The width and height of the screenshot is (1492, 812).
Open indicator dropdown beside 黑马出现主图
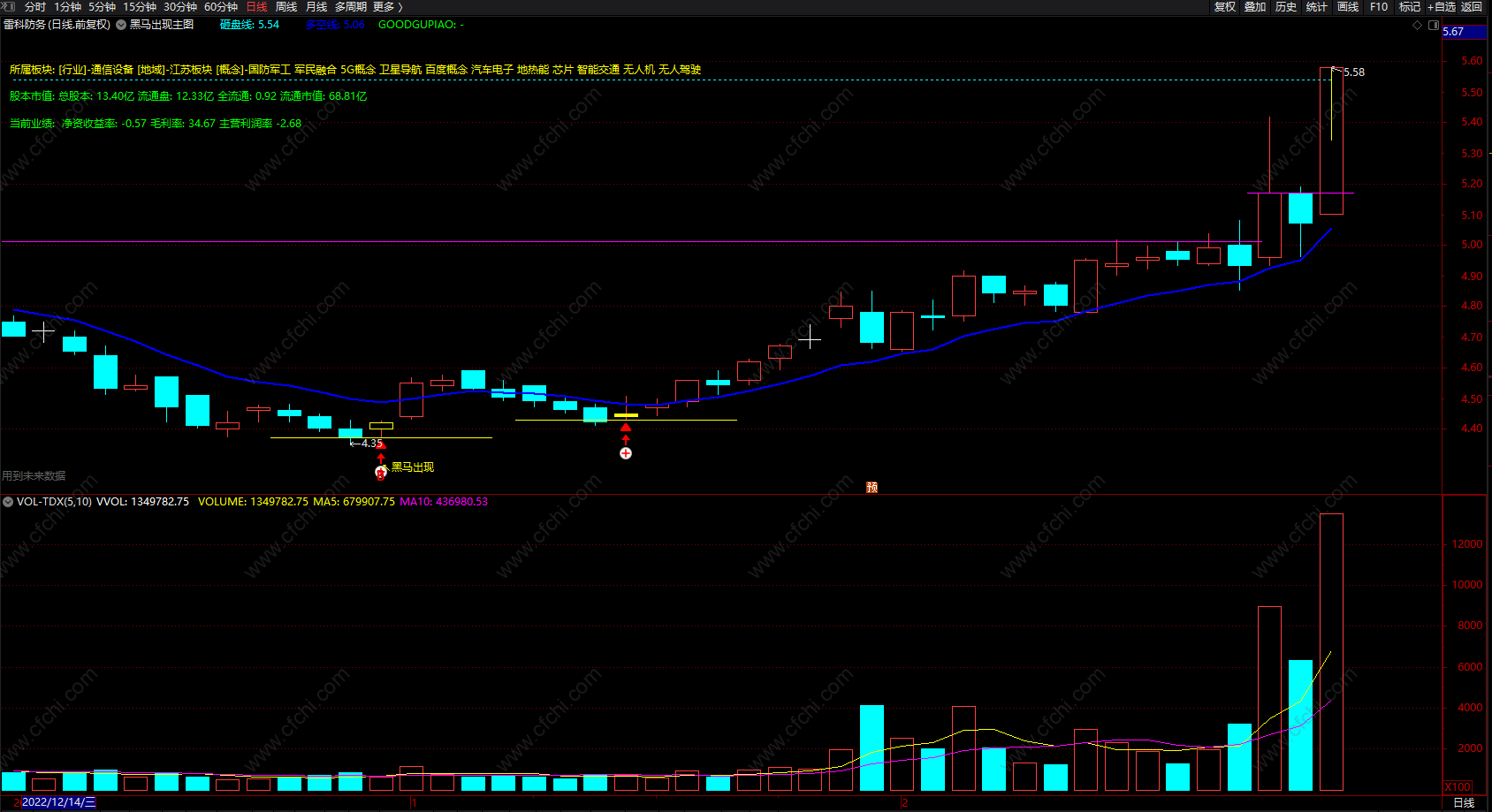pyautogui.click(x=121, y=25)
